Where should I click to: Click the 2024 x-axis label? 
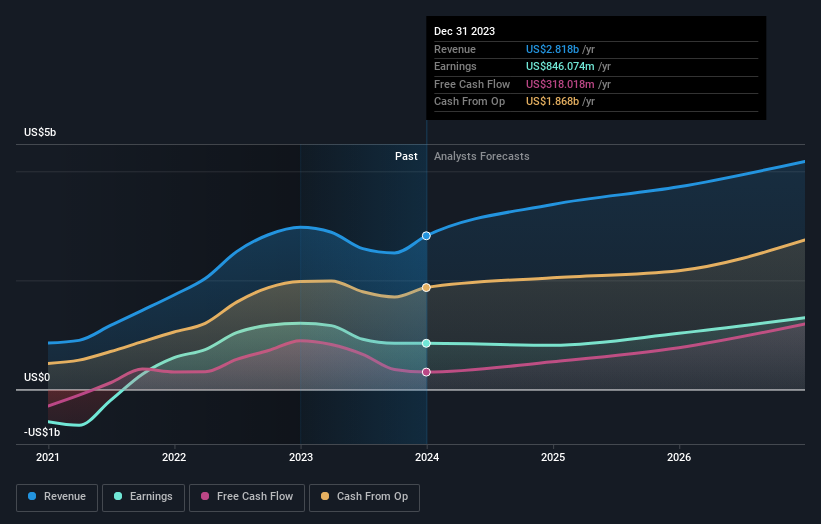point(427,458)
